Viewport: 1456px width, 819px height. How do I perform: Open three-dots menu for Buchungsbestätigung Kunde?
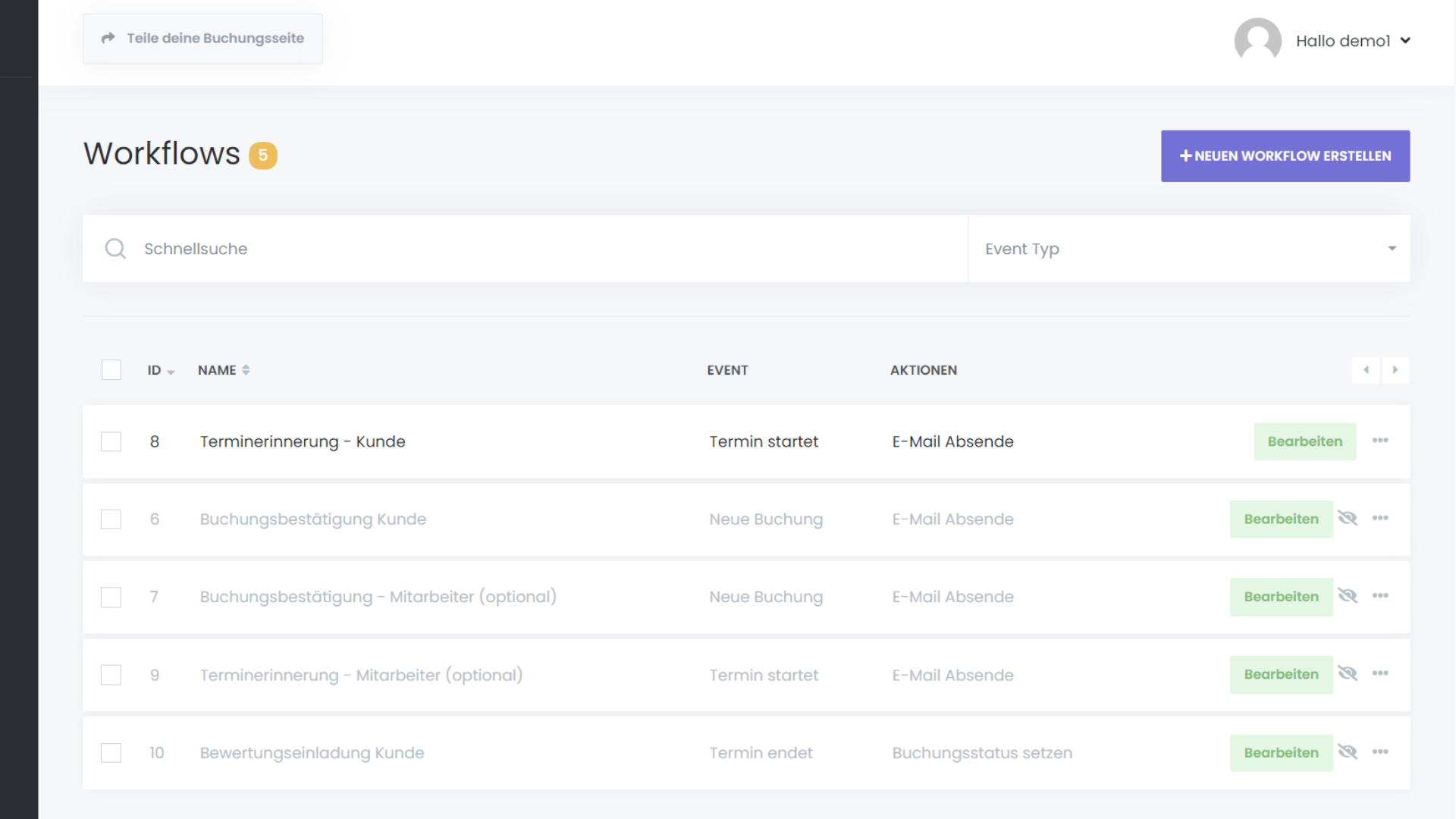click(x=1379, y=519)
